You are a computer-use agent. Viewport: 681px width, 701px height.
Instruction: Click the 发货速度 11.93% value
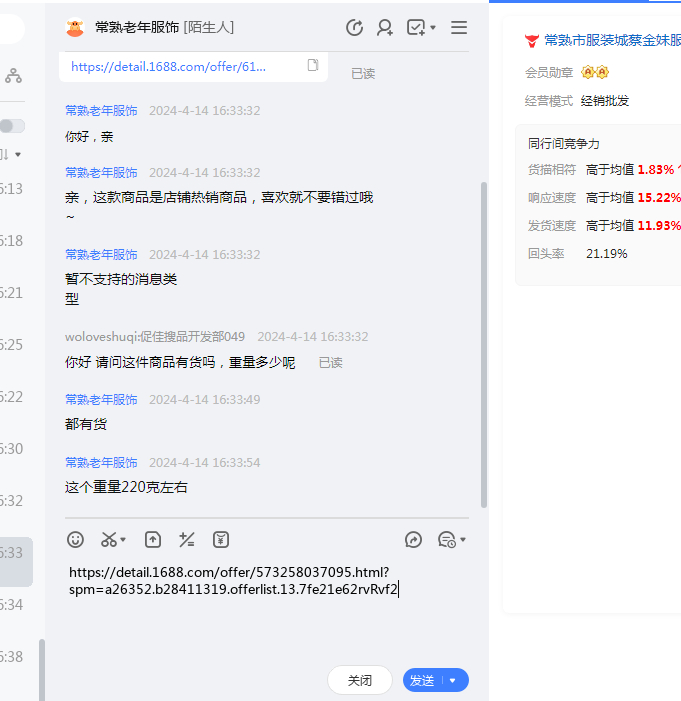[x=659, y=226]
